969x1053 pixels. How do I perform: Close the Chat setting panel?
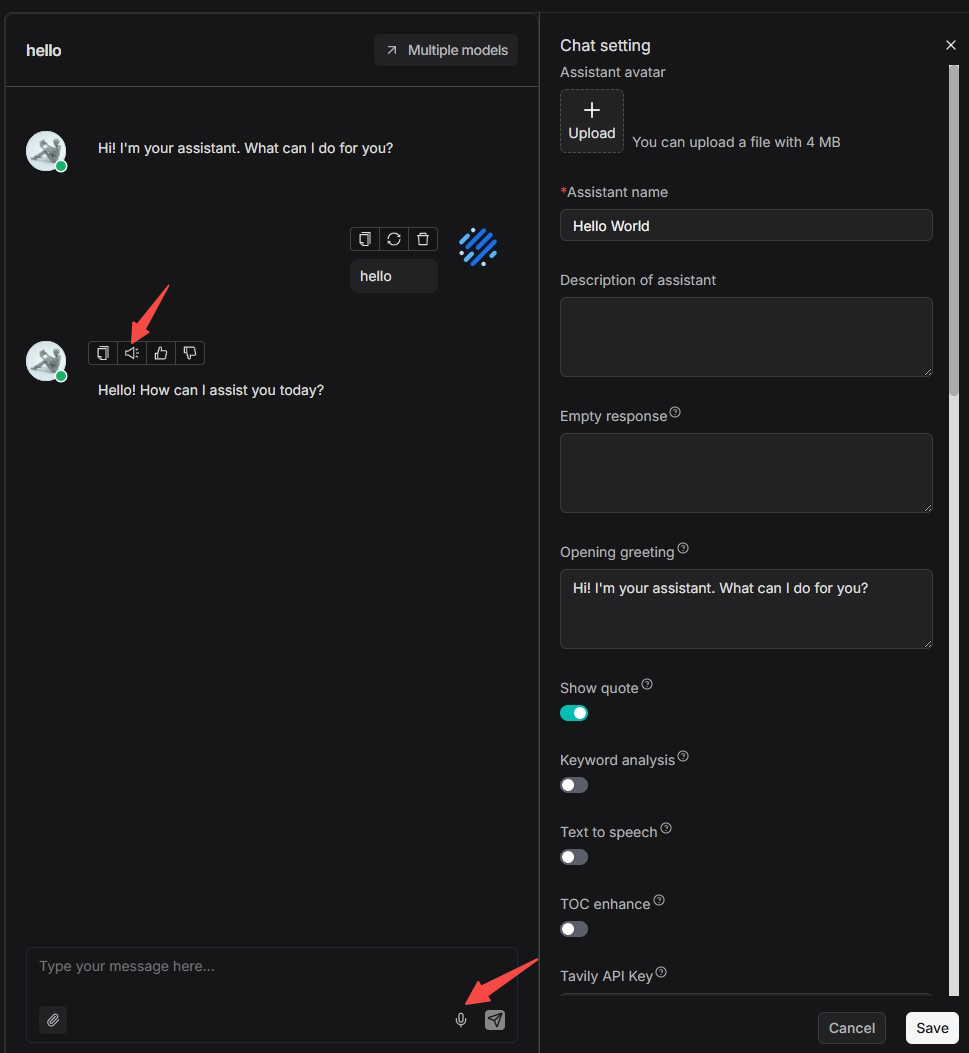pos(951,45)
